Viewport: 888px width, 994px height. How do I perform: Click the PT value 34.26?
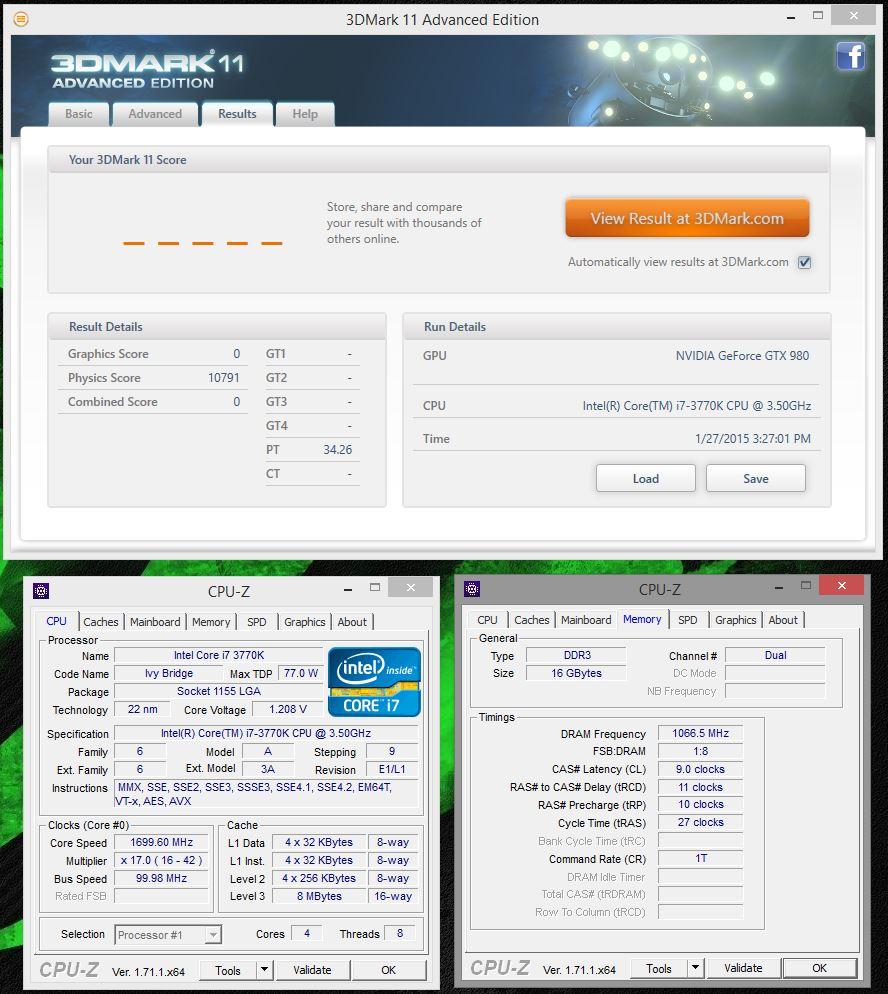(x=338, y=450)
